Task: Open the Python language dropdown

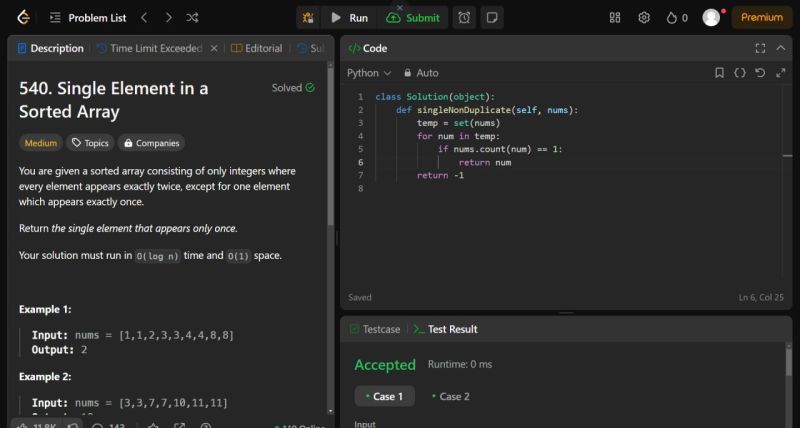Action: pos(369,73)
